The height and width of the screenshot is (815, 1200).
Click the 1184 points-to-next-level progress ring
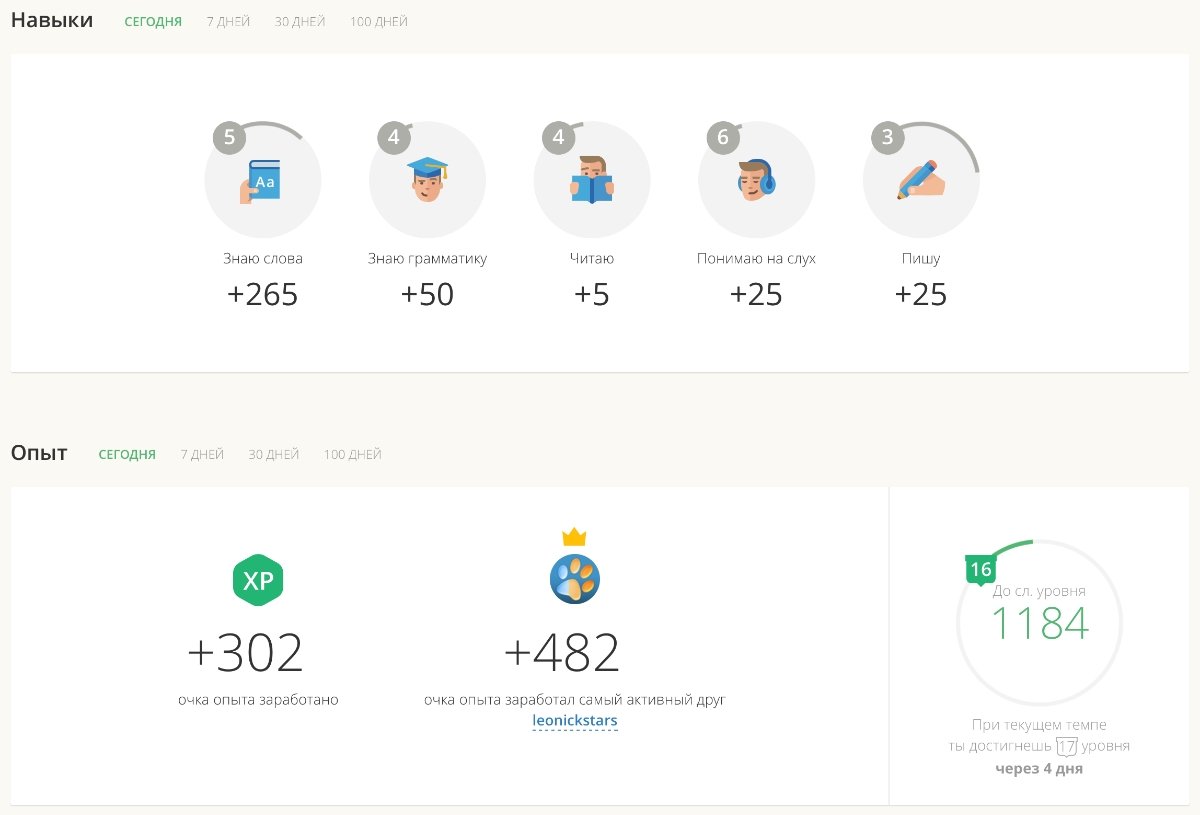tap(1039, 623)
